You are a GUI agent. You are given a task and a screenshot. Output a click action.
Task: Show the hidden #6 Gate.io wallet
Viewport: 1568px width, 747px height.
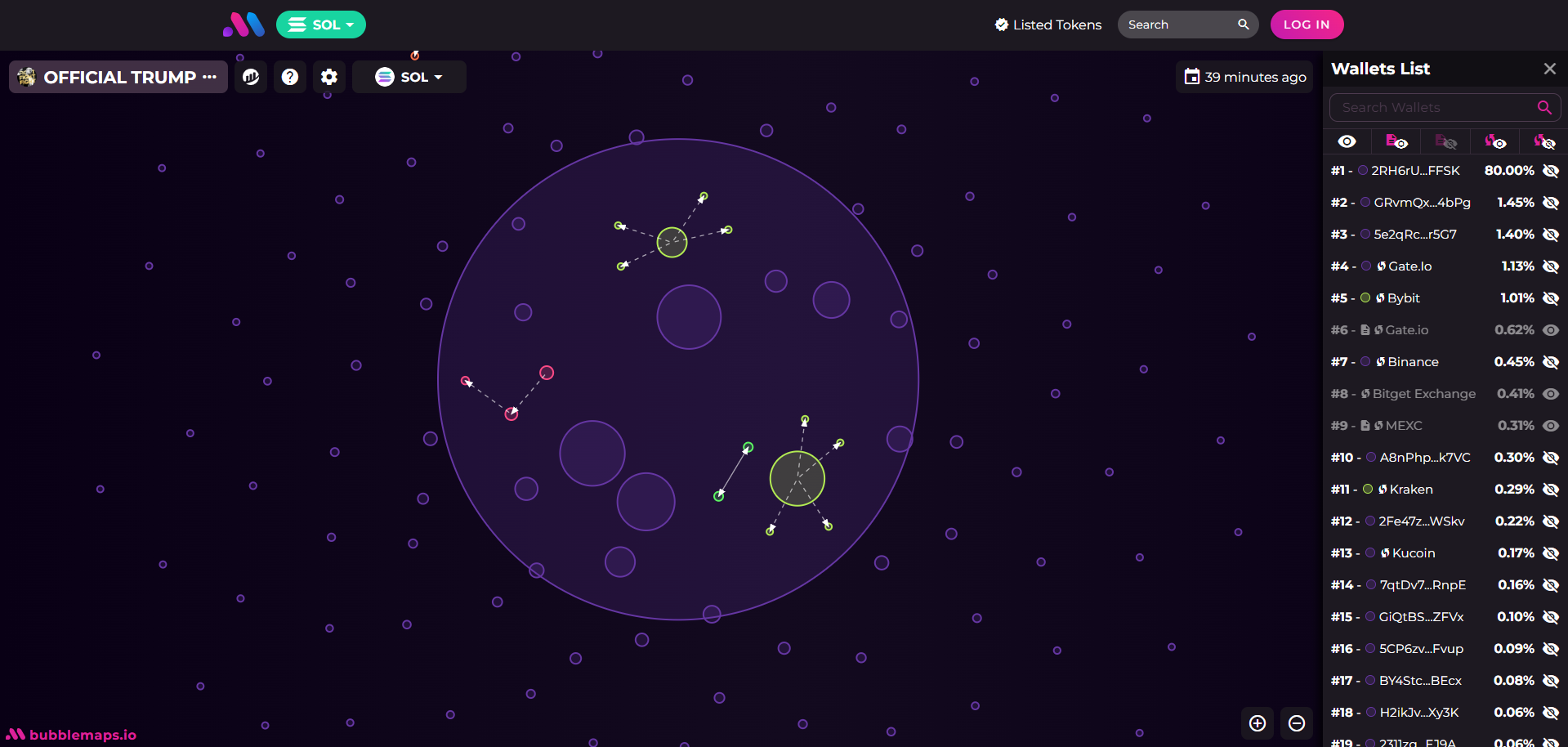click(x=1550, y=330)
